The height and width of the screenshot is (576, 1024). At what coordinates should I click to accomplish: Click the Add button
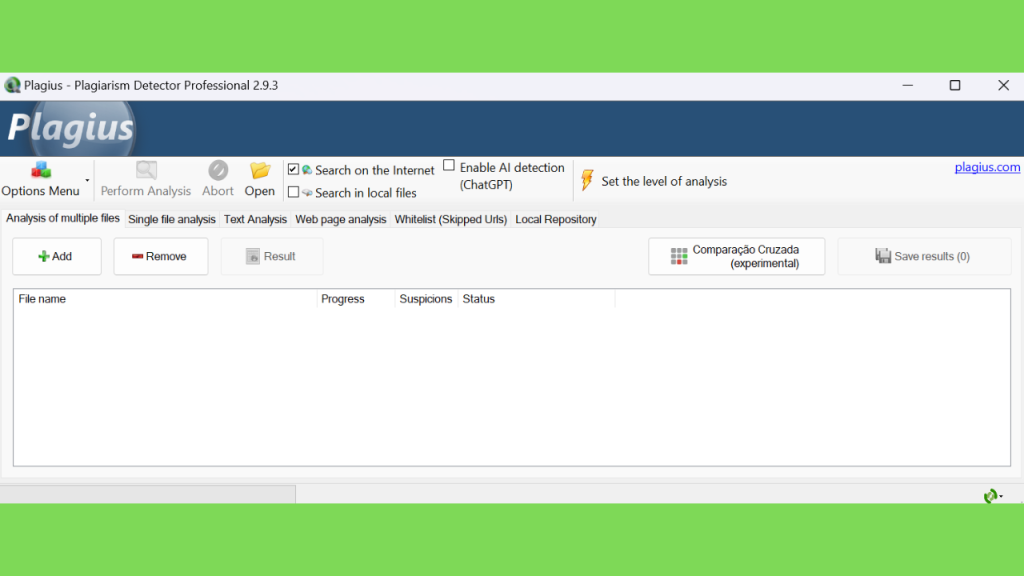[x=57, y=256]
